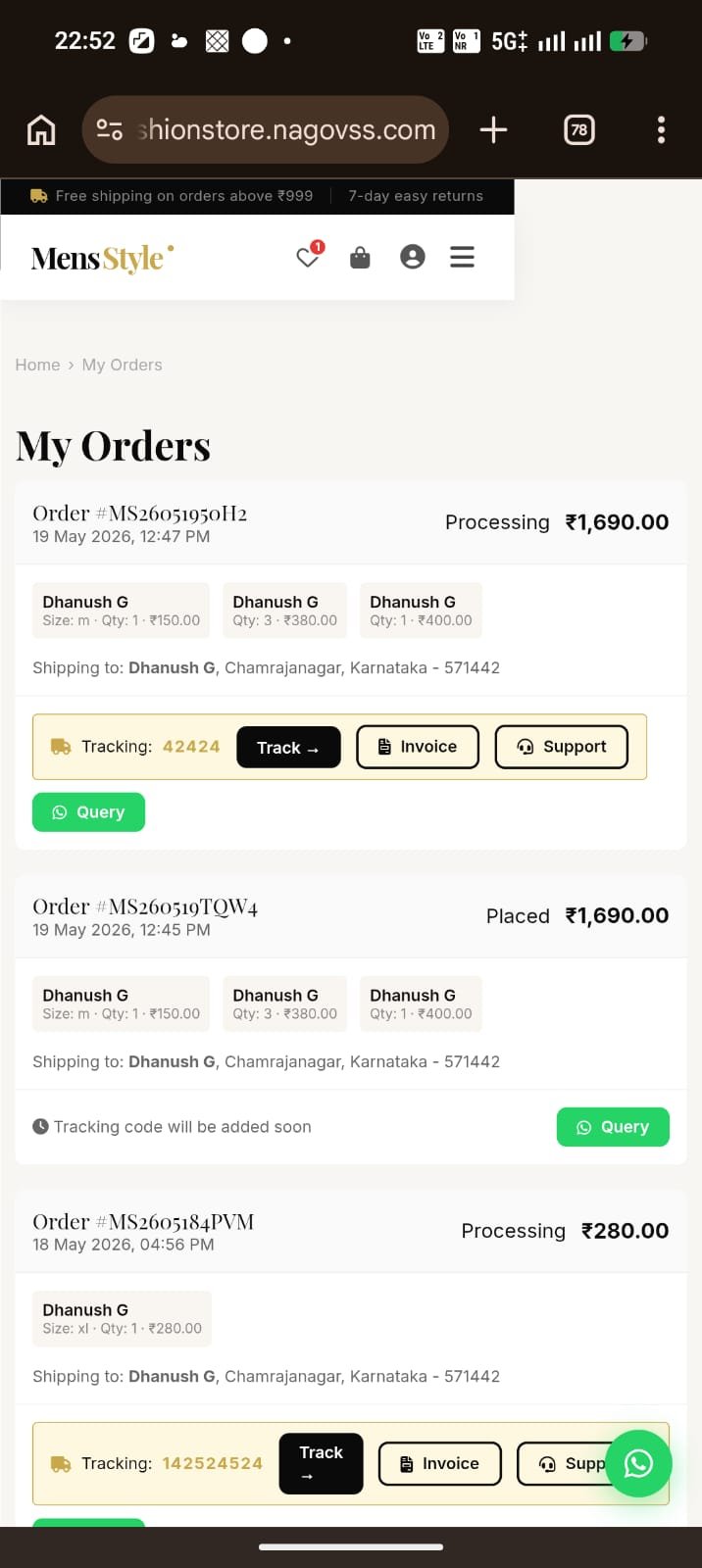Open a new browser tab with plus
This screenshot has height=1568, width=702.
[x=493, y=129]
